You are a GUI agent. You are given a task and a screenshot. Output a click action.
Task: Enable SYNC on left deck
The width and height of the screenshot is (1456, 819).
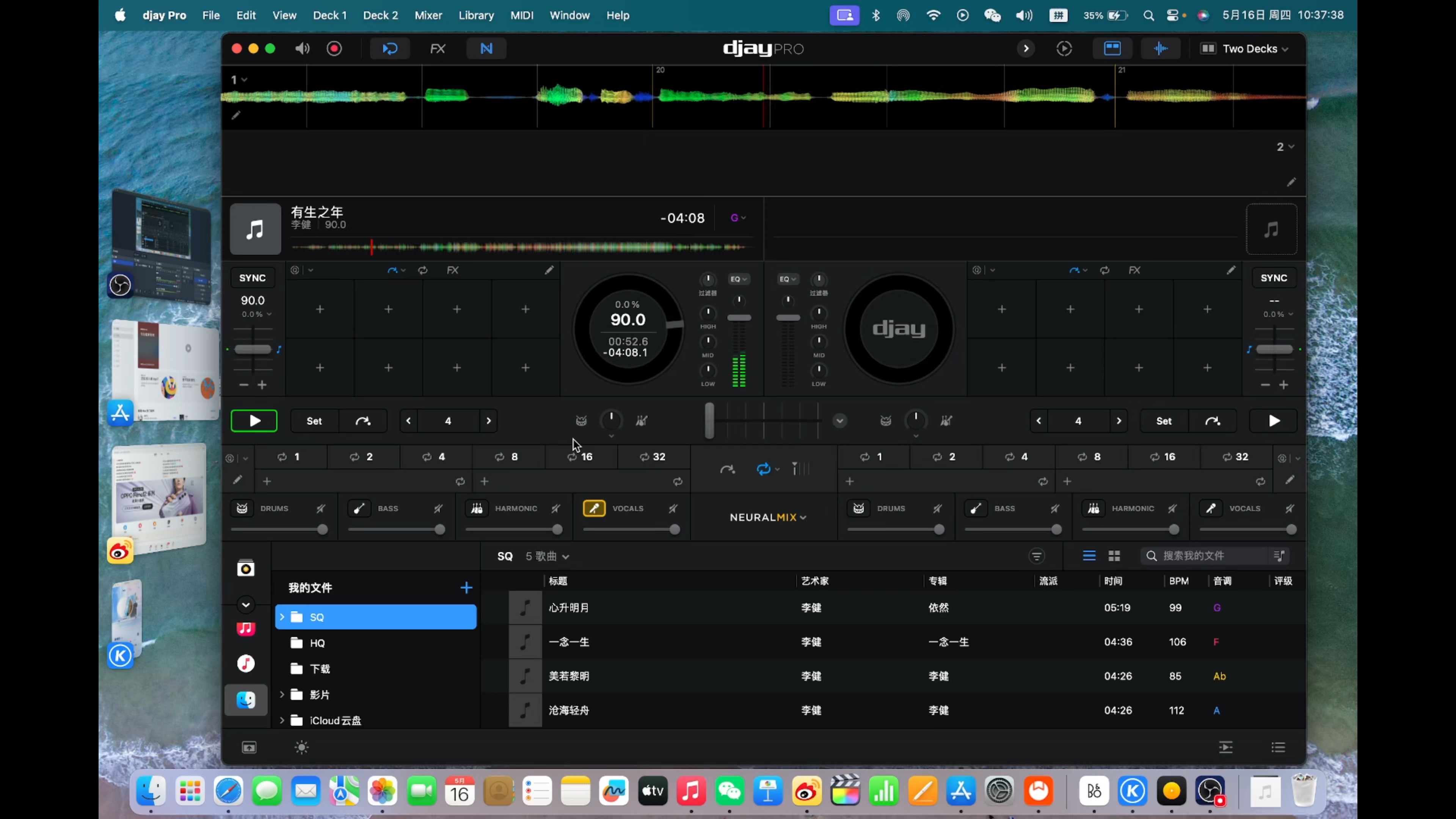(252, 278)
